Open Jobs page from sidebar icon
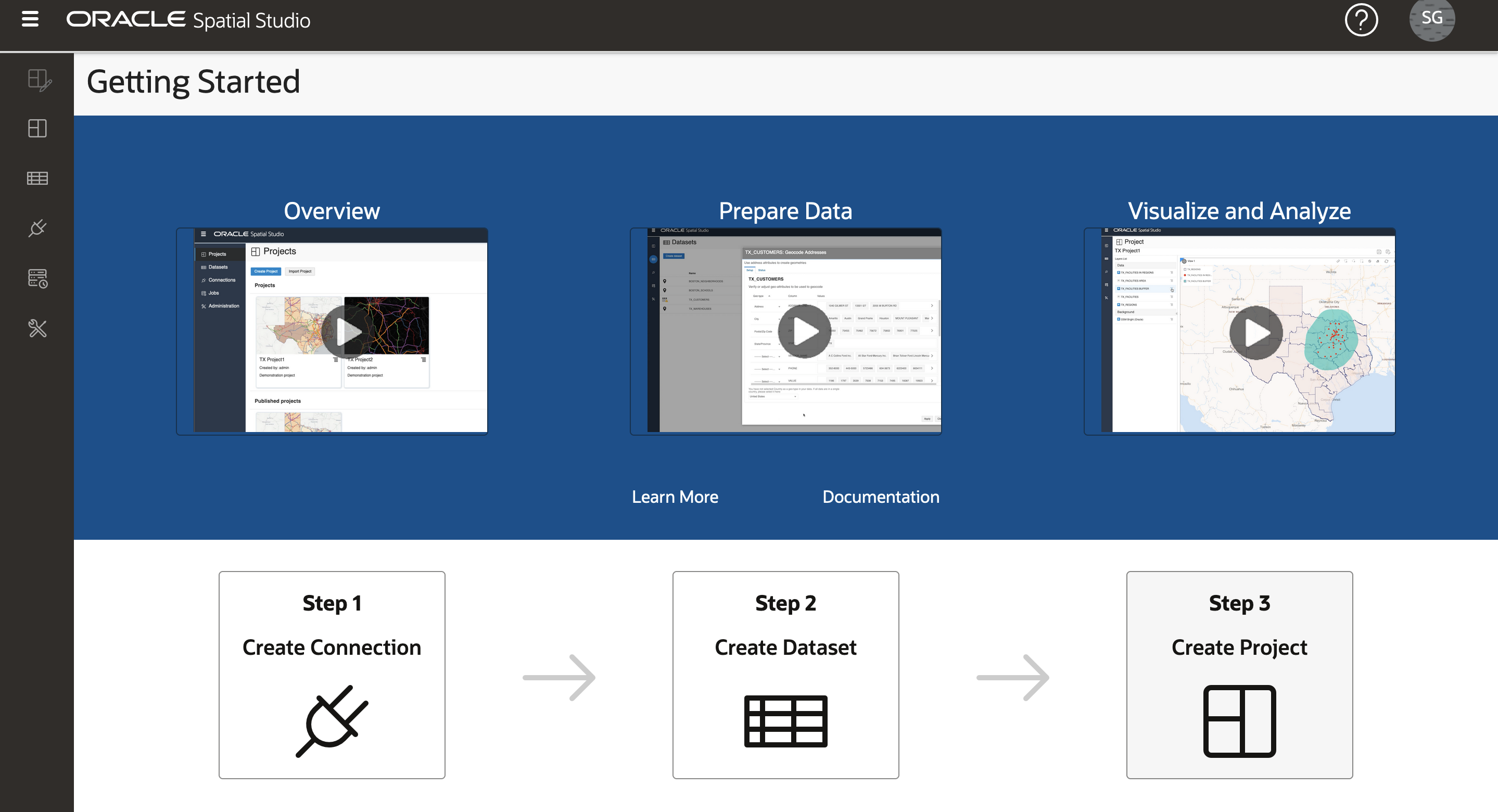 [x=38, y=278]
